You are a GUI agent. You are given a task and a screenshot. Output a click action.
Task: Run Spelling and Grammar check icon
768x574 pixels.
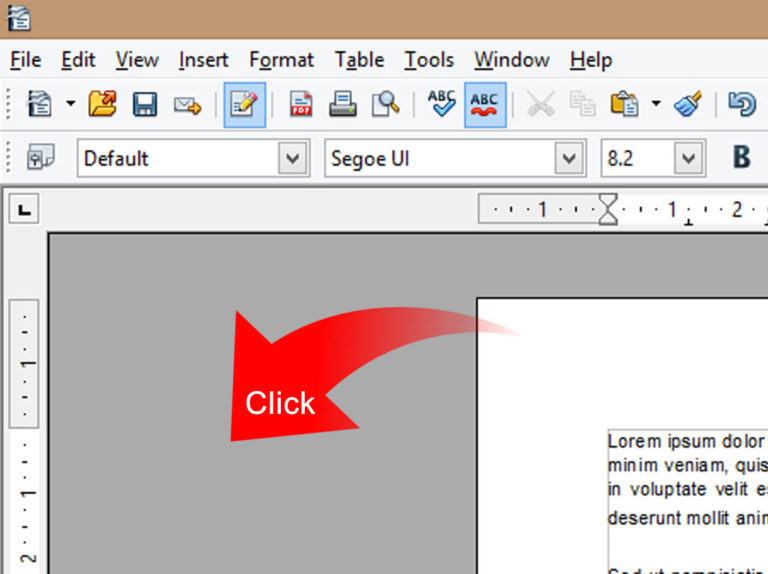pos(441,103)
